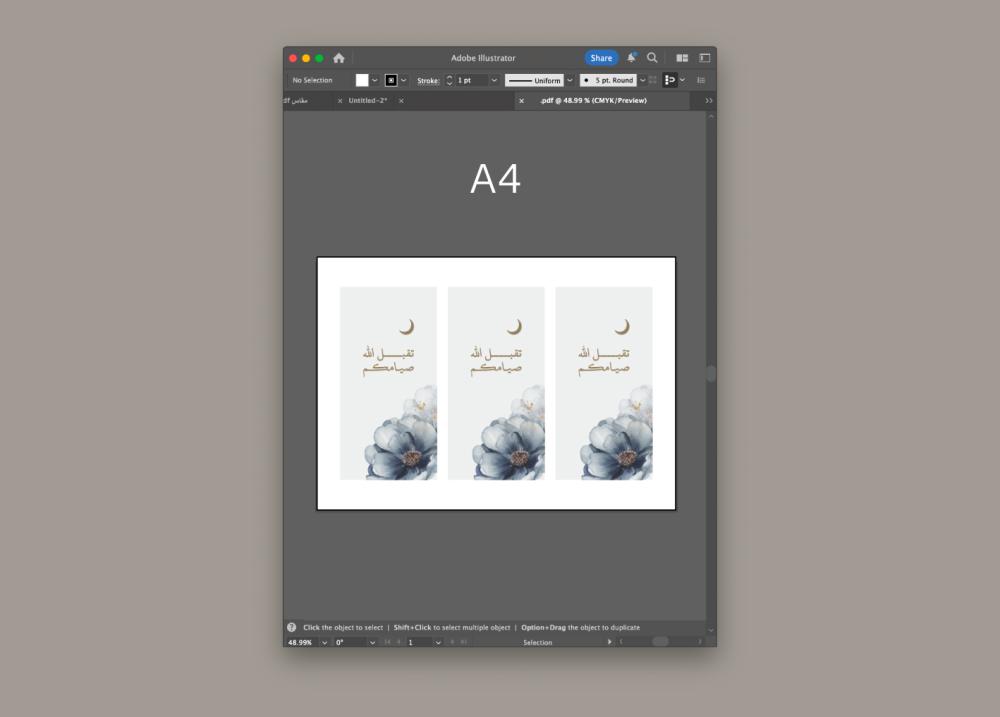Image resolution: width=1000 pixels, height=717 pixels.
Task: Open the stroke weight dropdown
Action: [494, 80]
